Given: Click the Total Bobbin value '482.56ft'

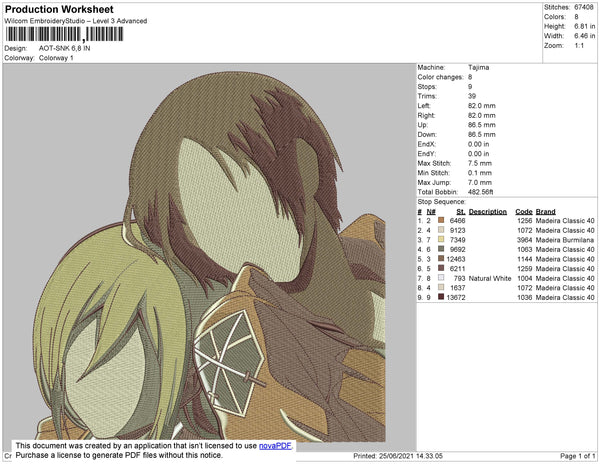Looking at the screenshot, I should click(x=481, y=192).
